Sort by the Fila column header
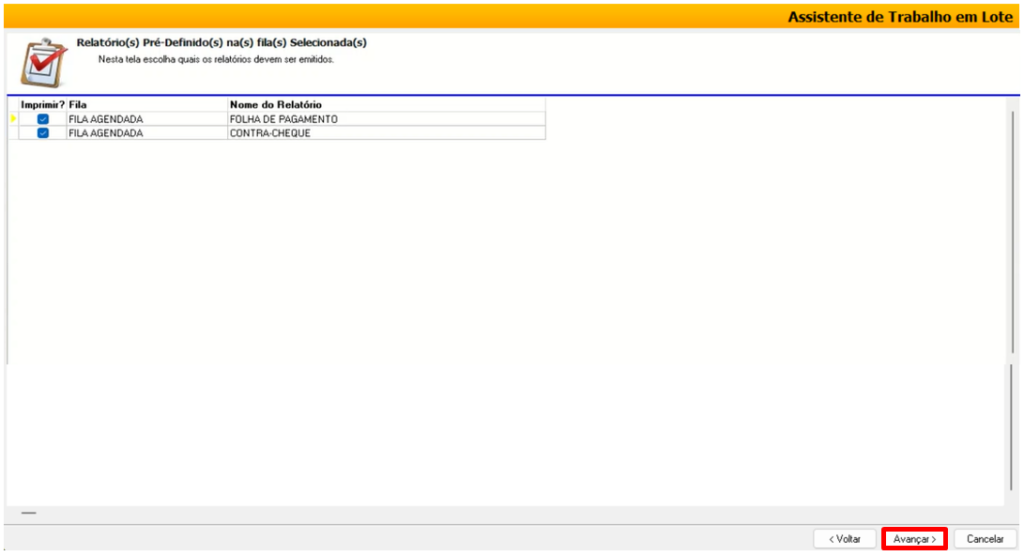The height and width of the screenshot is (556, 1024). coord(76,105)
